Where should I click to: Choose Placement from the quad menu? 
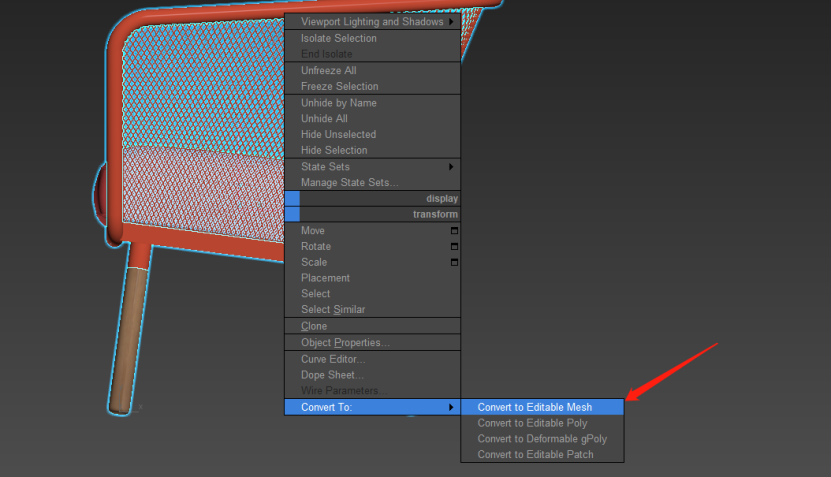pyautogui.click(x=372, y=278)
